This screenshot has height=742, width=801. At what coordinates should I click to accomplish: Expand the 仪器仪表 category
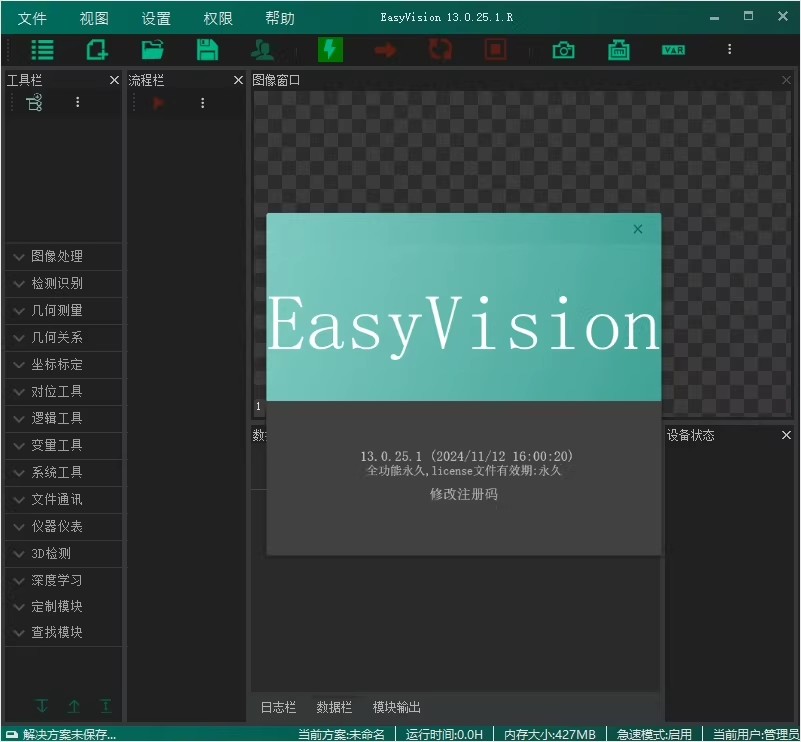pyautogui.click(x=63, y=526)
